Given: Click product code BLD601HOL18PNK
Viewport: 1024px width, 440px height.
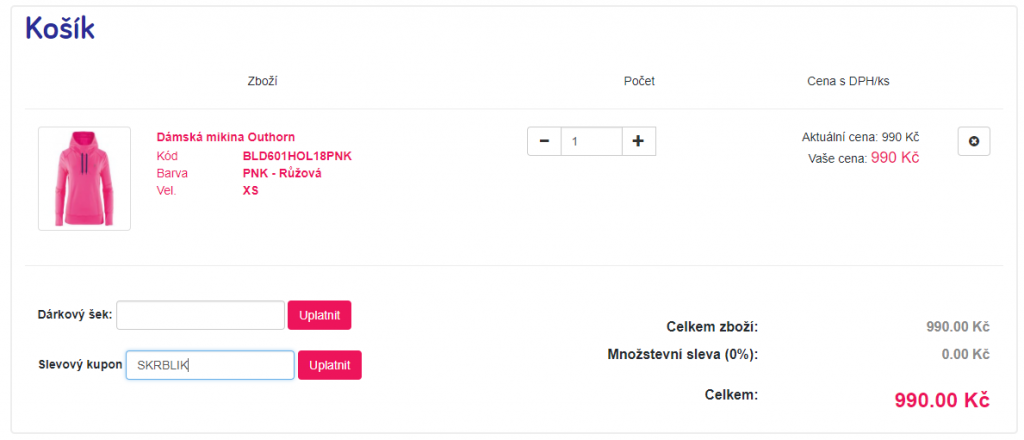Looking at the screenshot, I should tap(297, 156).
